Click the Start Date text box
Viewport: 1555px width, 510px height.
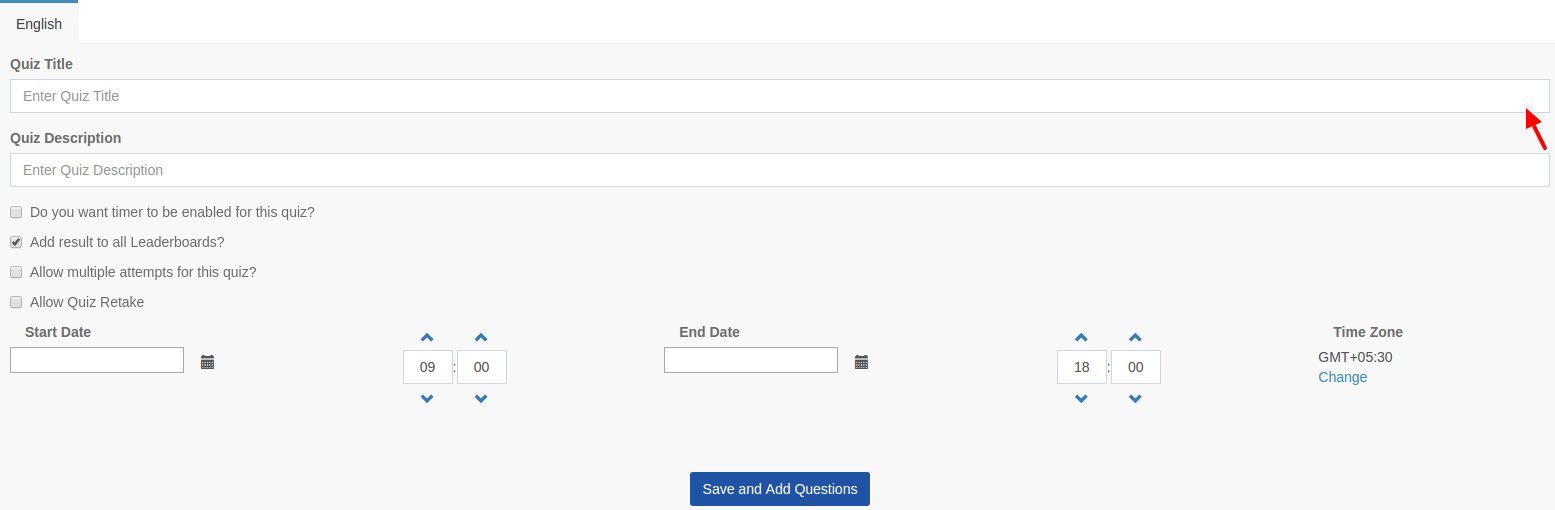97,360
